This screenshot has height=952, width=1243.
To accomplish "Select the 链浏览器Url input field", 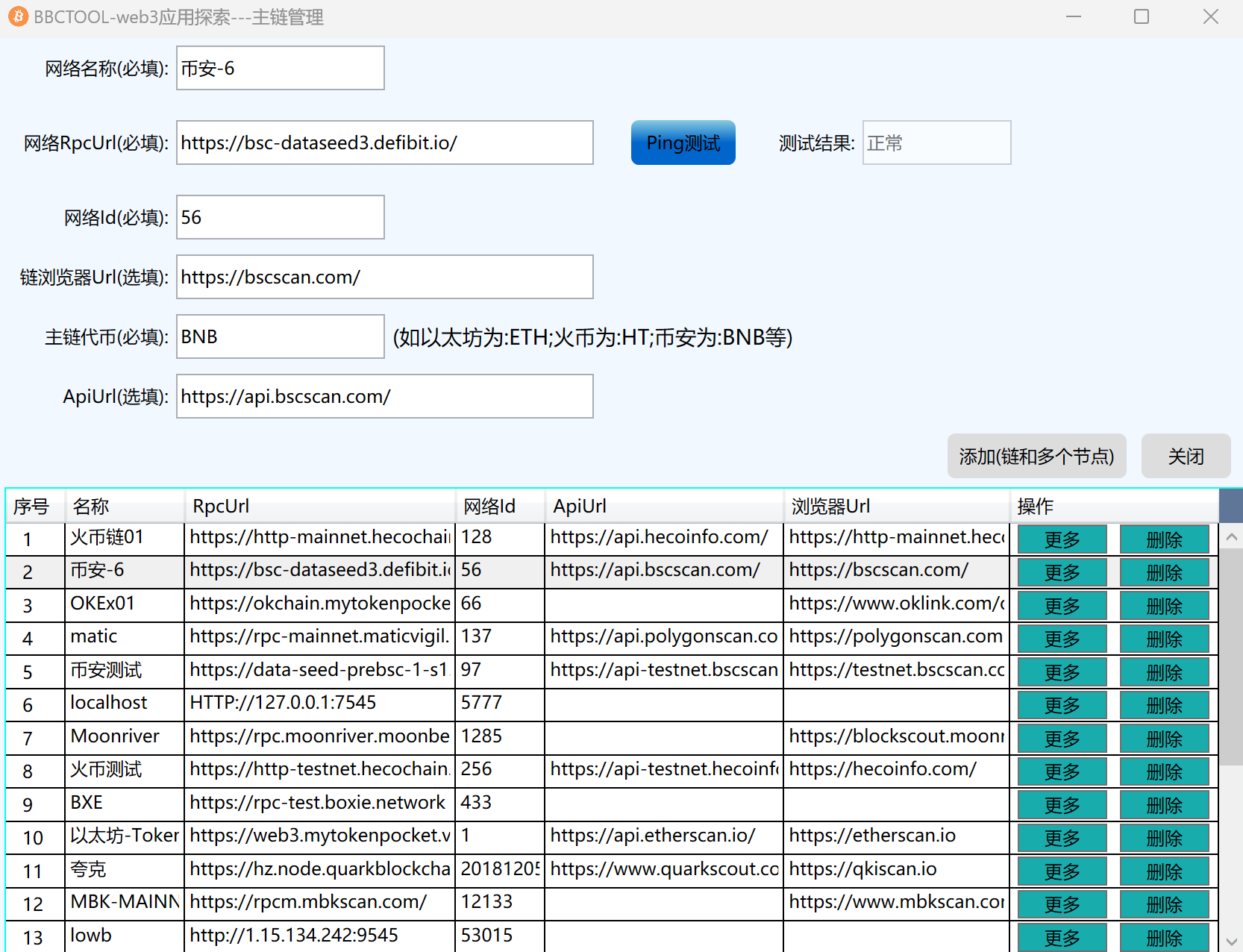I will 384,278.
